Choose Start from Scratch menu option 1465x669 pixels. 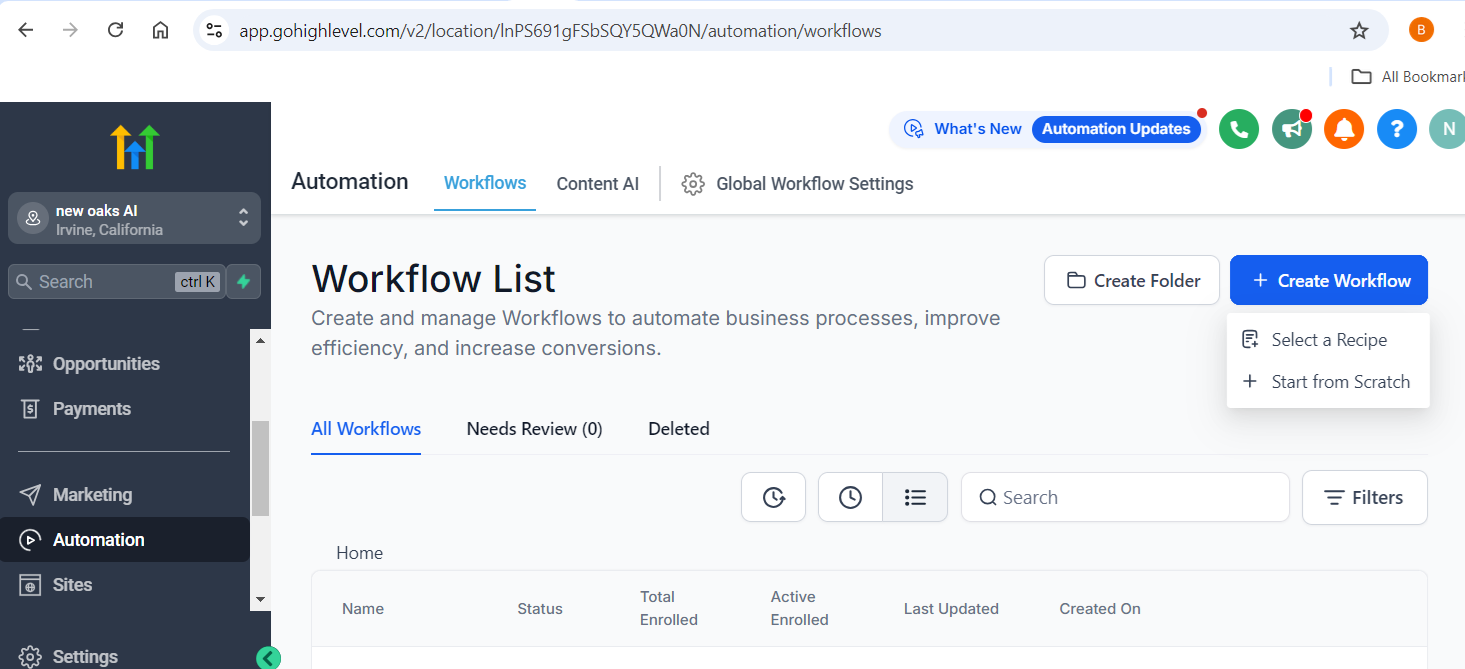tap(1339, 382)
